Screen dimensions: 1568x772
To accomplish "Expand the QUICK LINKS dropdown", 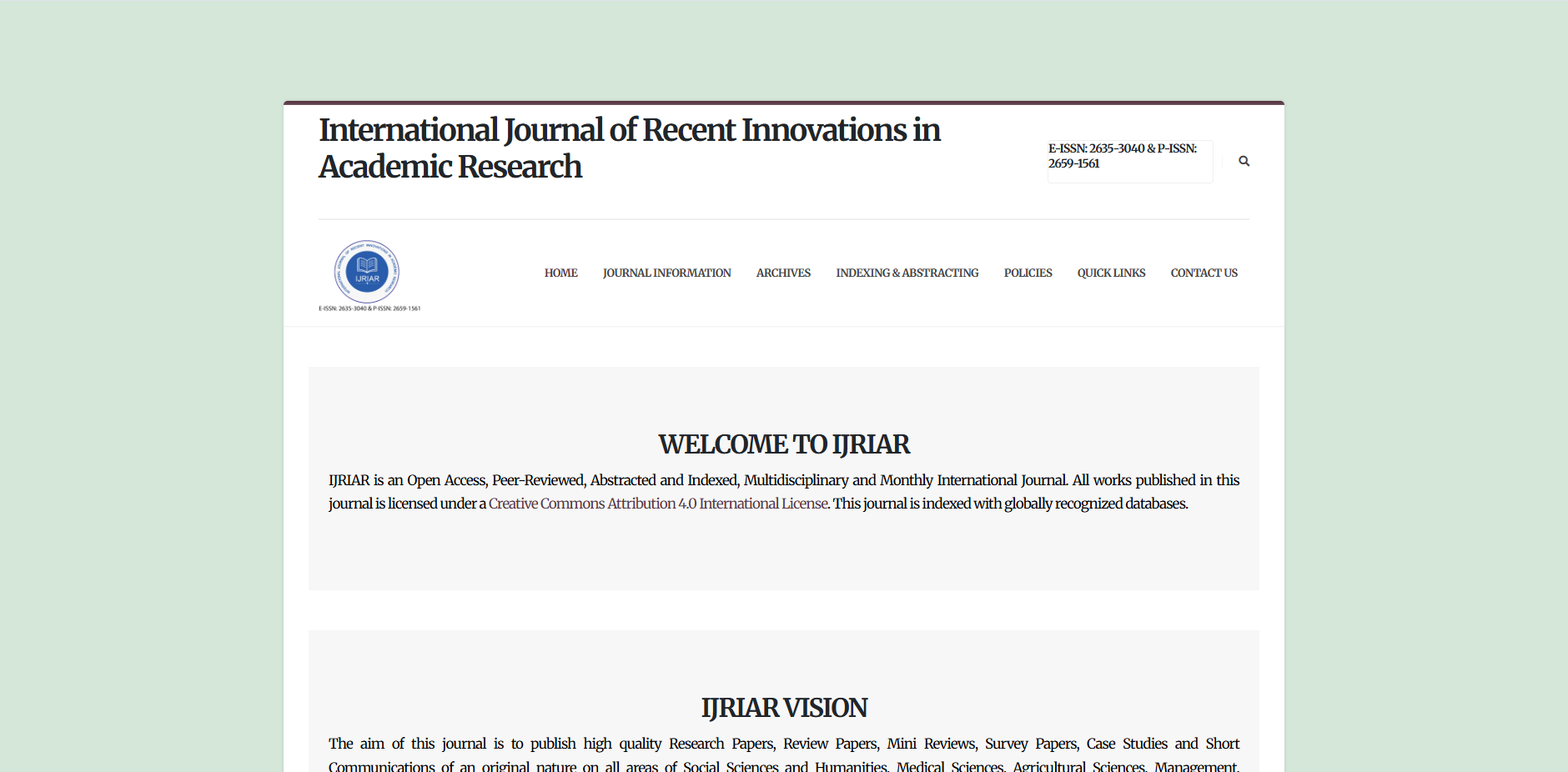I will click(1111, 273).
